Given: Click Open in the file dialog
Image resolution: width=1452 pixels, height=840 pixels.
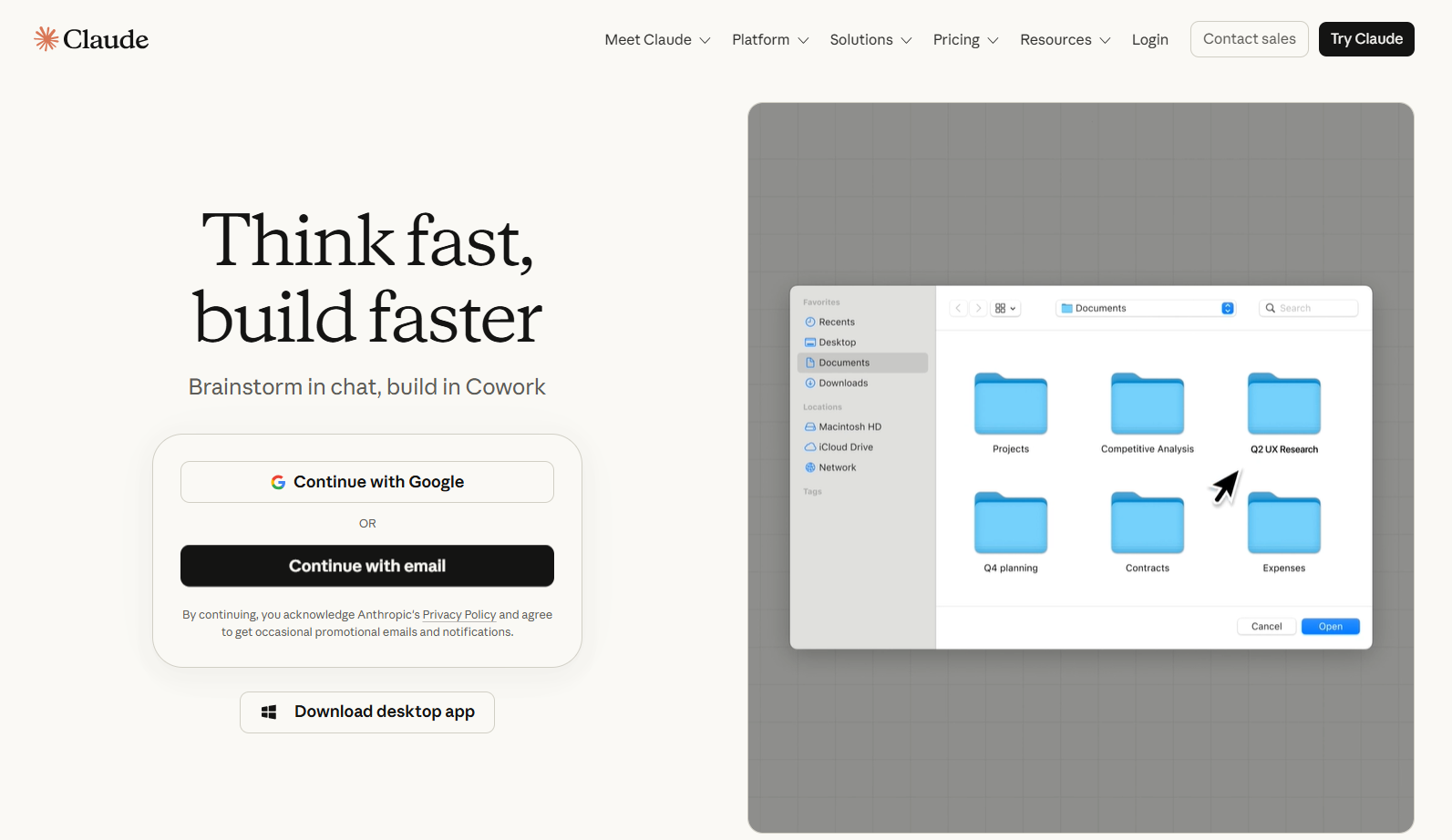Looking at the screenshot, I should point(1331,627).
